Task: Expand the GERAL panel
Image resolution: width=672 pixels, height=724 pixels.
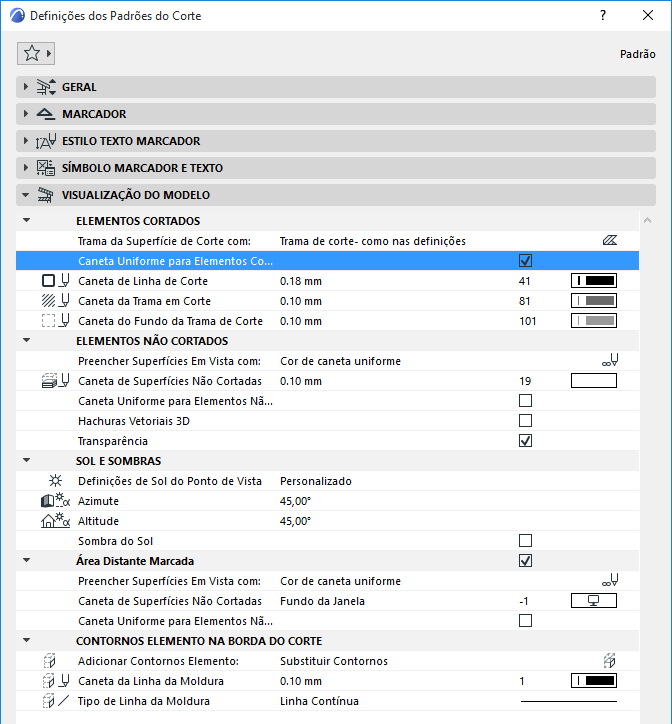Action: click(26, 87)
